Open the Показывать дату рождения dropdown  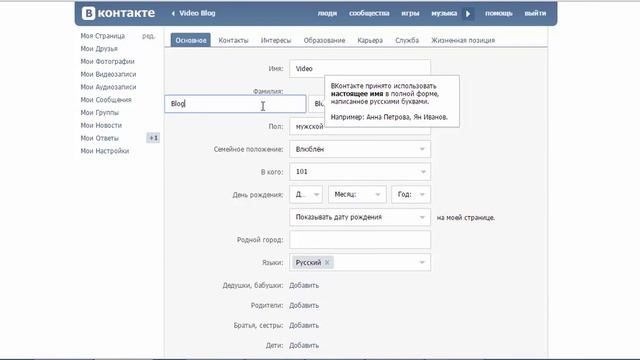click(x=360, y=217)
